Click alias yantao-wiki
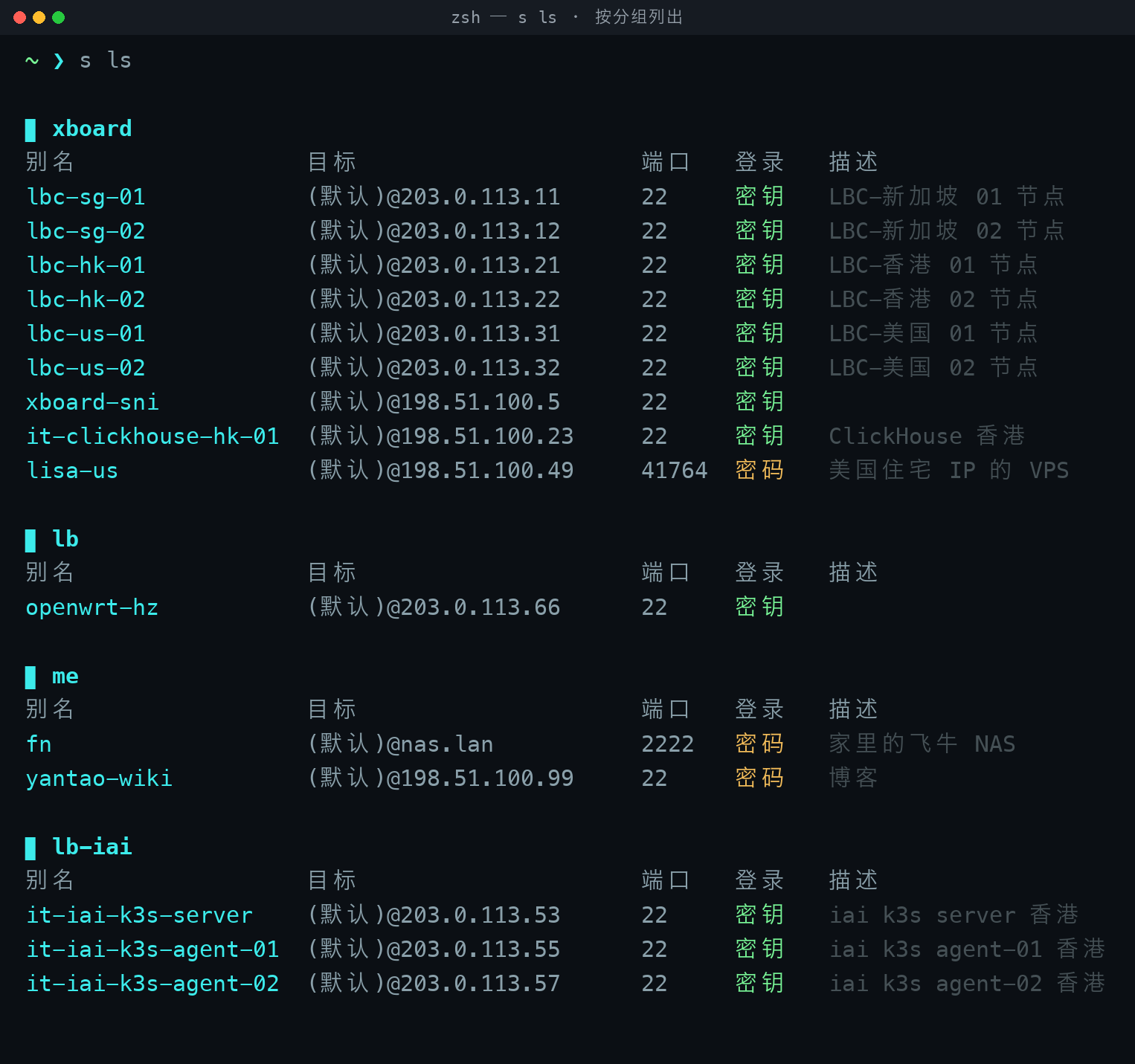The height and width of the screenshot is (1064, 1135). pos(99,778)
